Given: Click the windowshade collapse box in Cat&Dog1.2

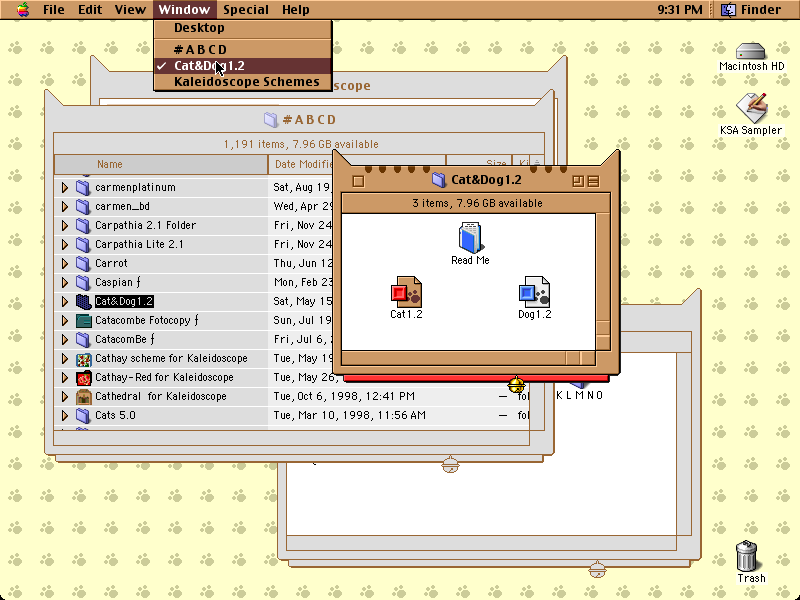Looking at the screenshot, I should coord(593,181).
